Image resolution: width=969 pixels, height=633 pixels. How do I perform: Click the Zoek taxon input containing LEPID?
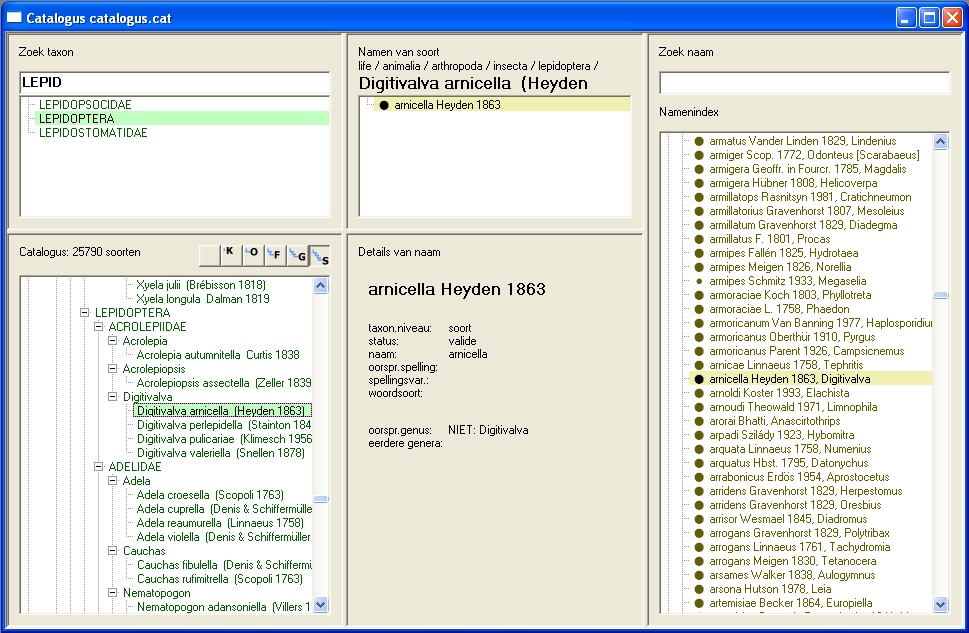[174, 83]
